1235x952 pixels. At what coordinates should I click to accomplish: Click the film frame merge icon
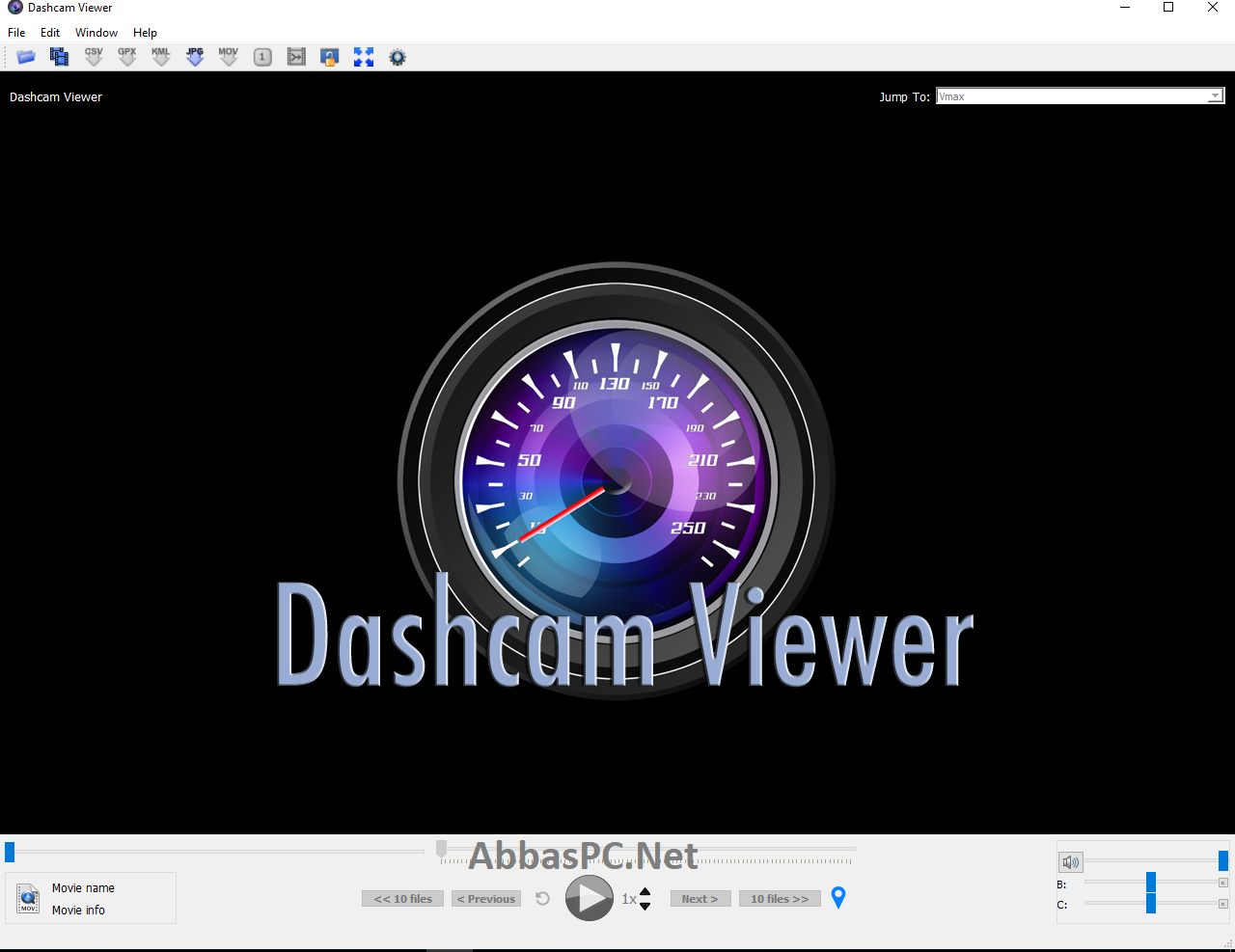(296, 57)
